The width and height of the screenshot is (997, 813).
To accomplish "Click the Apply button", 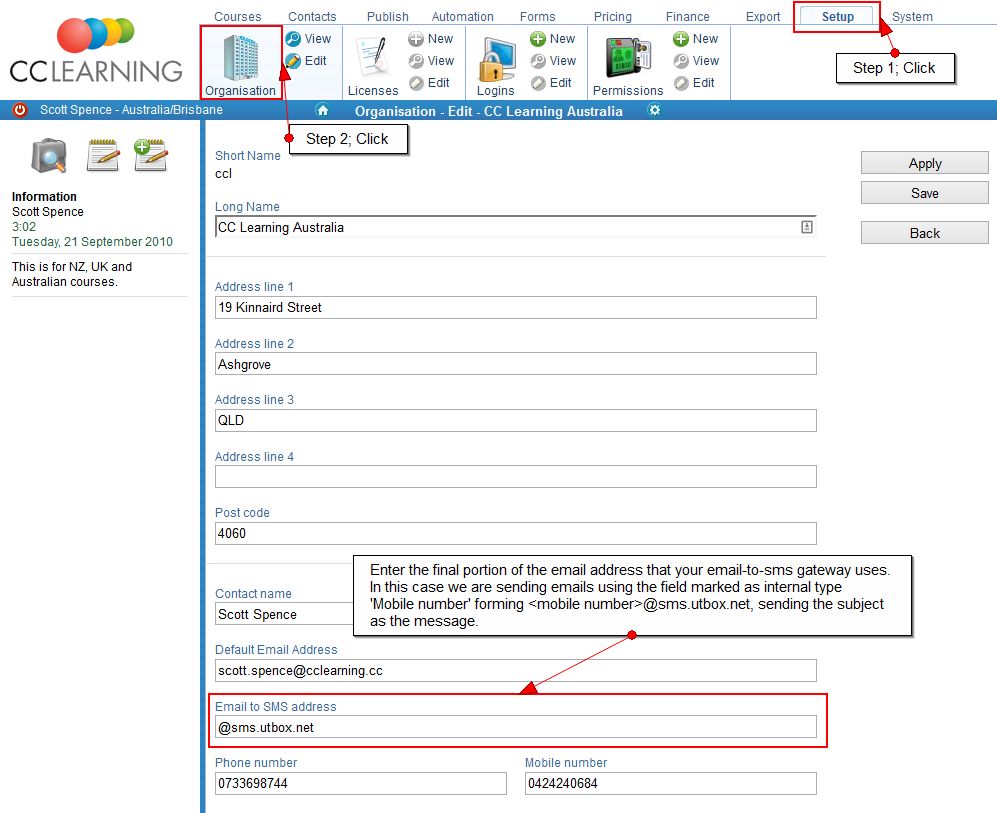I will (925, 163).
